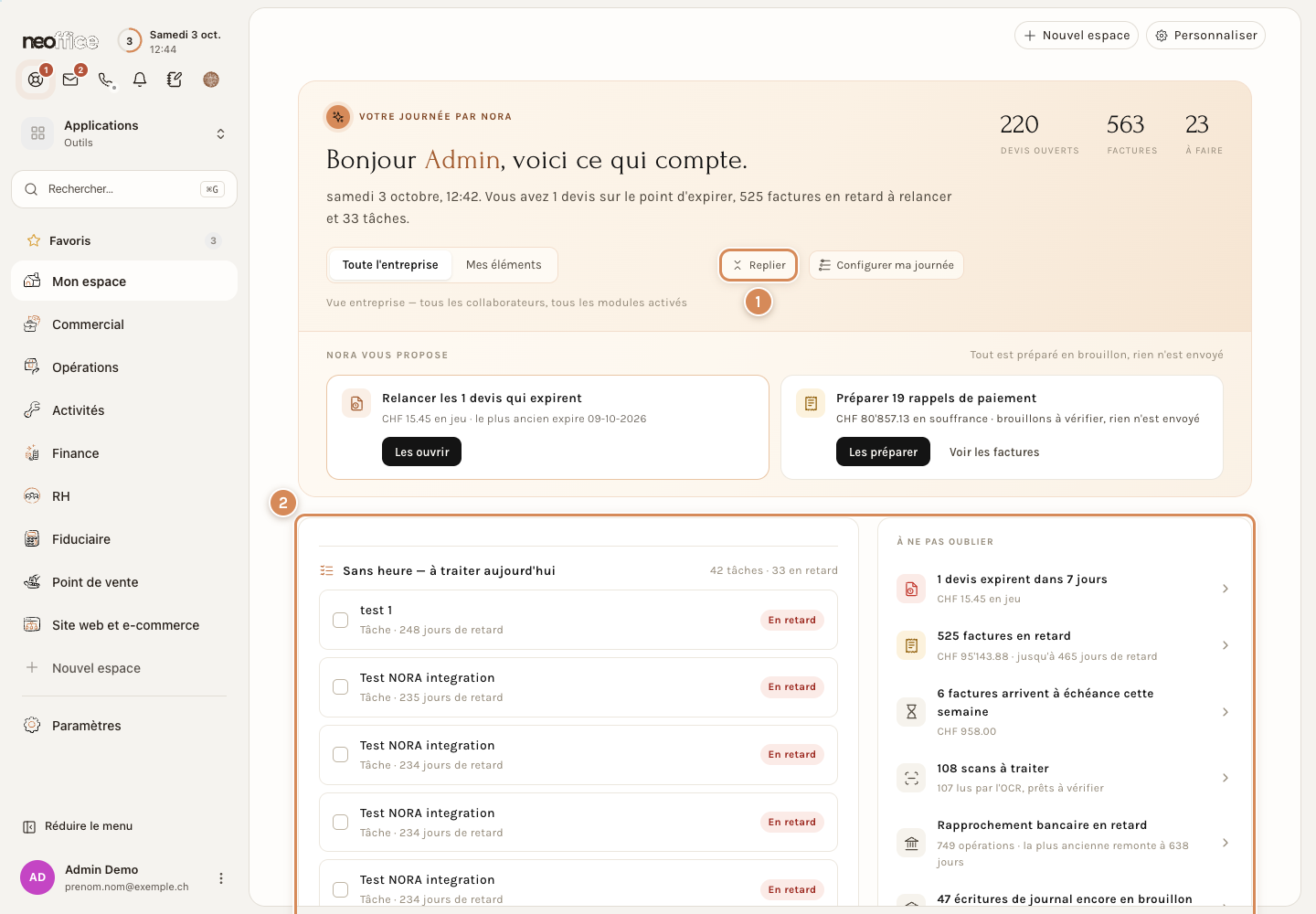Image resolution: width=1316 pixels, height=914 pixels.
Task: Click the '563 Factures' statistic
Action: [x=1131, y=133]
